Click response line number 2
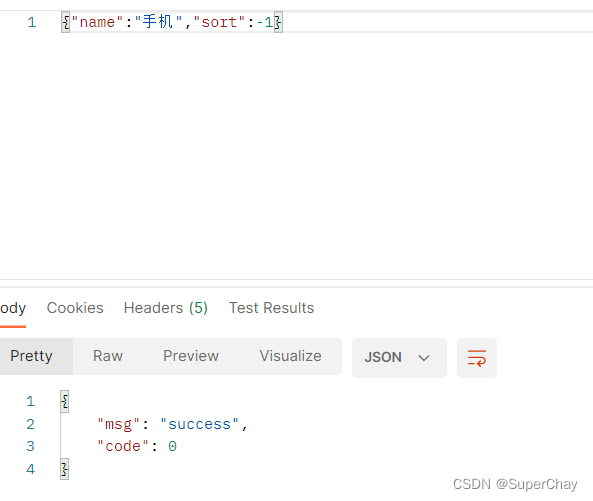 pos(31,424)
